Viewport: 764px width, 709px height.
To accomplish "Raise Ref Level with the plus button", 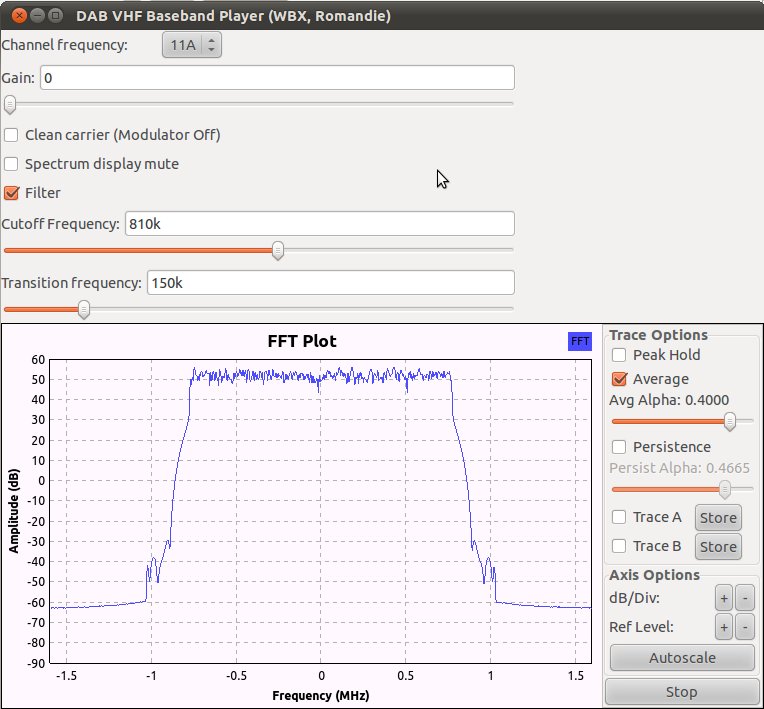I will (724, 628).
